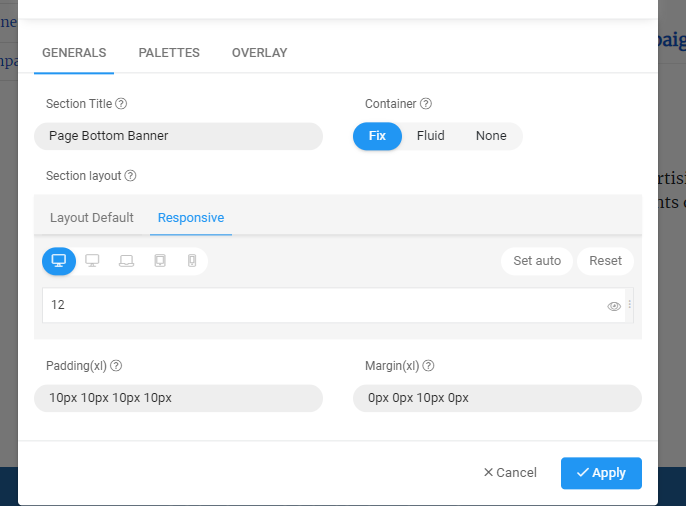
Task: Select the tablet device icon
Action: point(159,261)
